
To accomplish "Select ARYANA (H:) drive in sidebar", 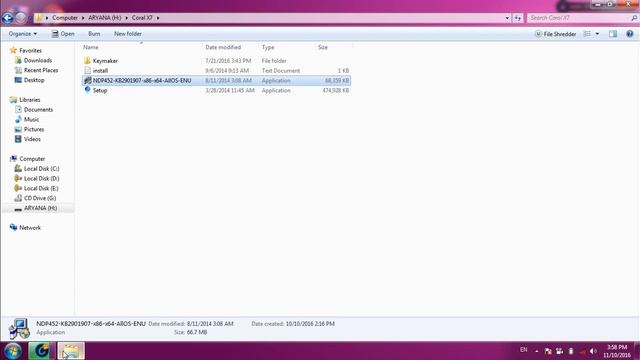I will [x=40, y=208].
